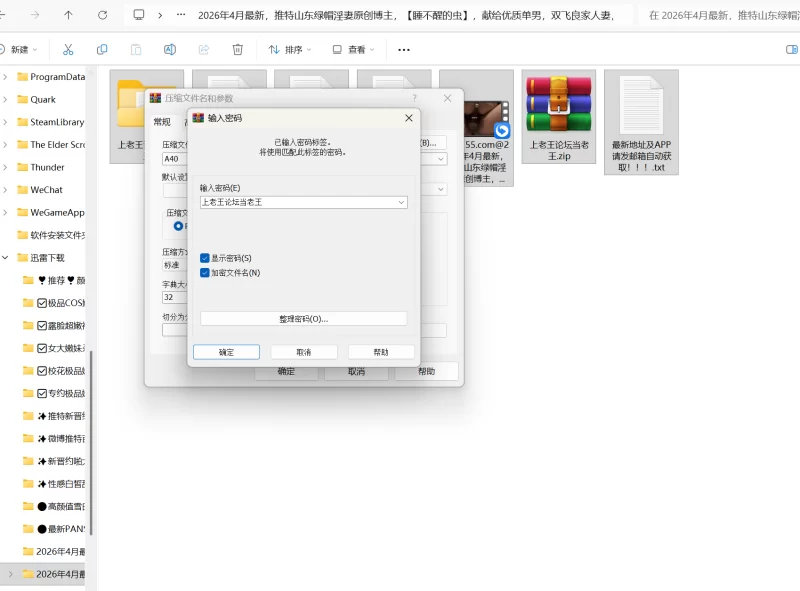Viewport: 800px width, 591px height.
Task: Click the Share icon in toolbar
Action: pos(204,50)
